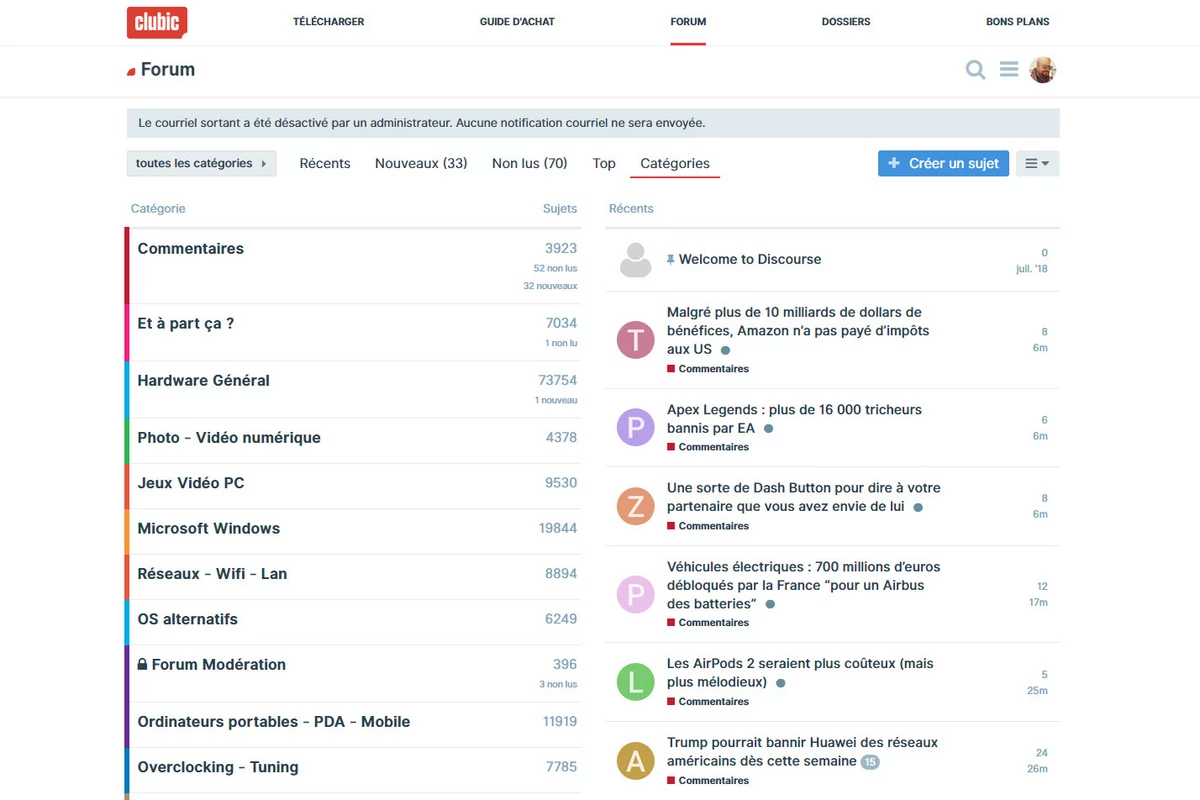Open the Dash Button partenaire topic
This screenshot has height=800, width=1200.
pos(804,497)
